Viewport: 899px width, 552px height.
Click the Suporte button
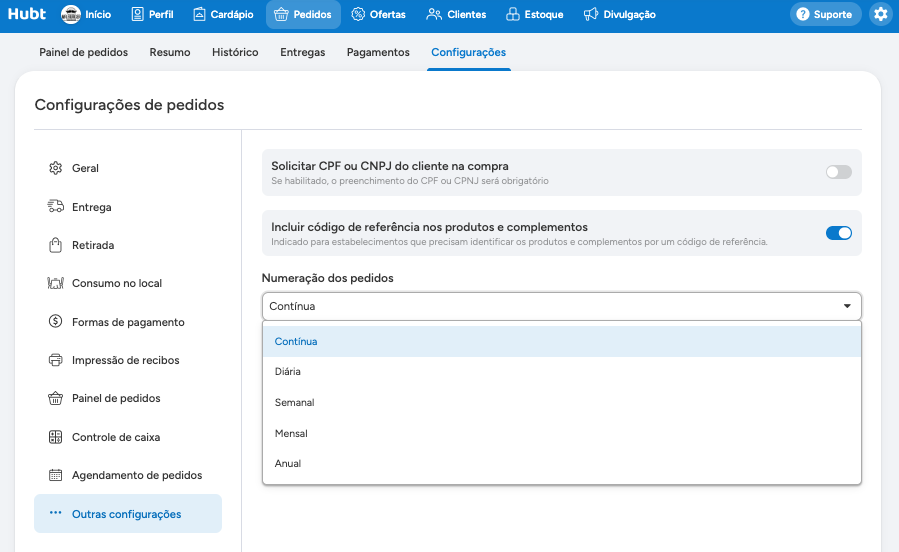pyautogui.click(x=825, y=14)
